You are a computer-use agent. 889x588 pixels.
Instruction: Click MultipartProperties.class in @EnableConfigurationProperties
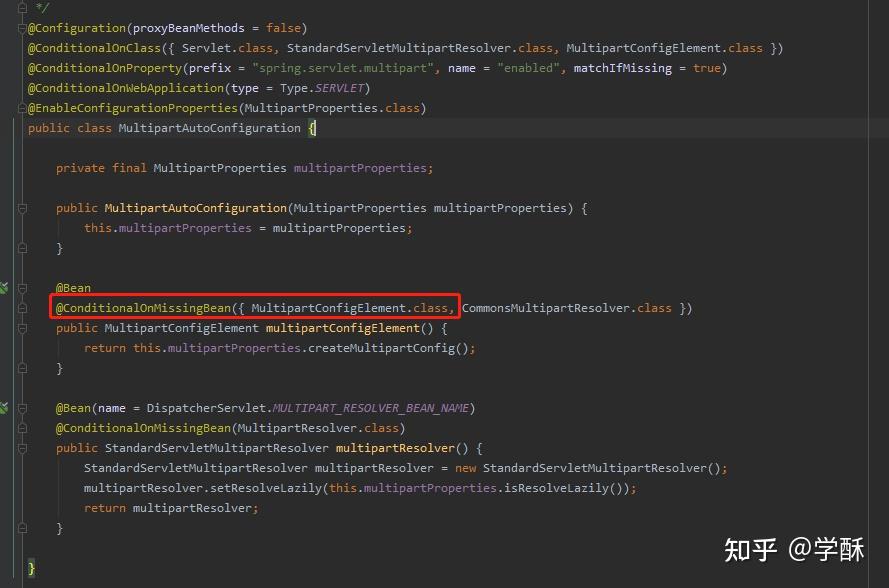click(x=332, y=108)
